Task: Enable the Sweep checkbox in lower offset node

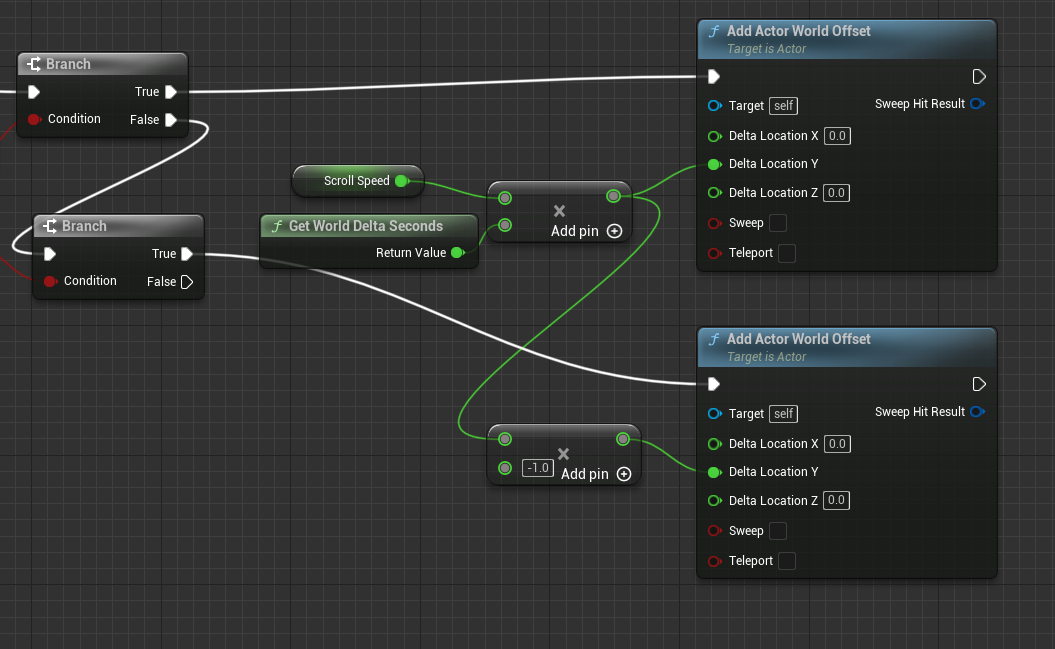Action: (778, 531)
